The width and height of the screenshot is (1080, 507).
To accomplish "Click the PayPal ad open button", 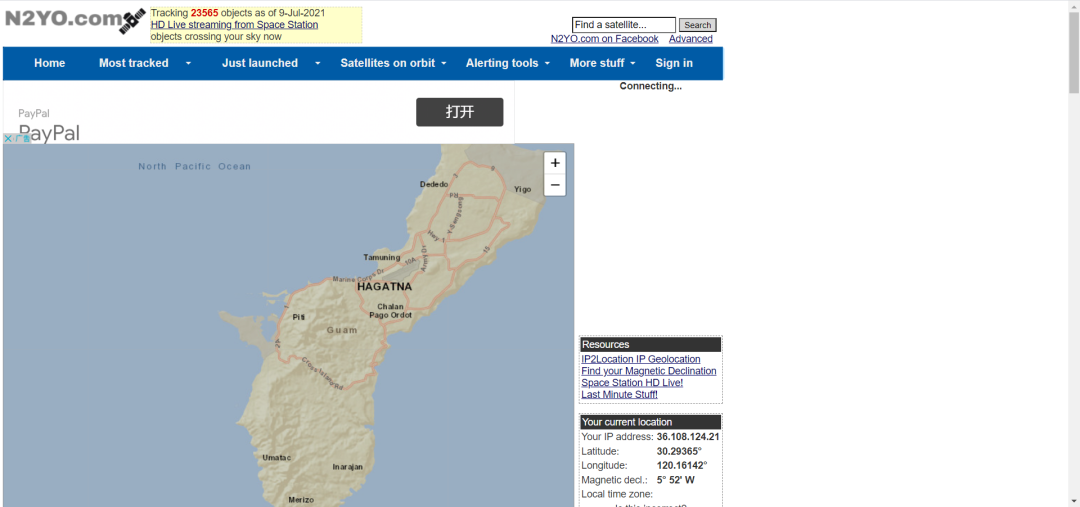I will (459, 112).
